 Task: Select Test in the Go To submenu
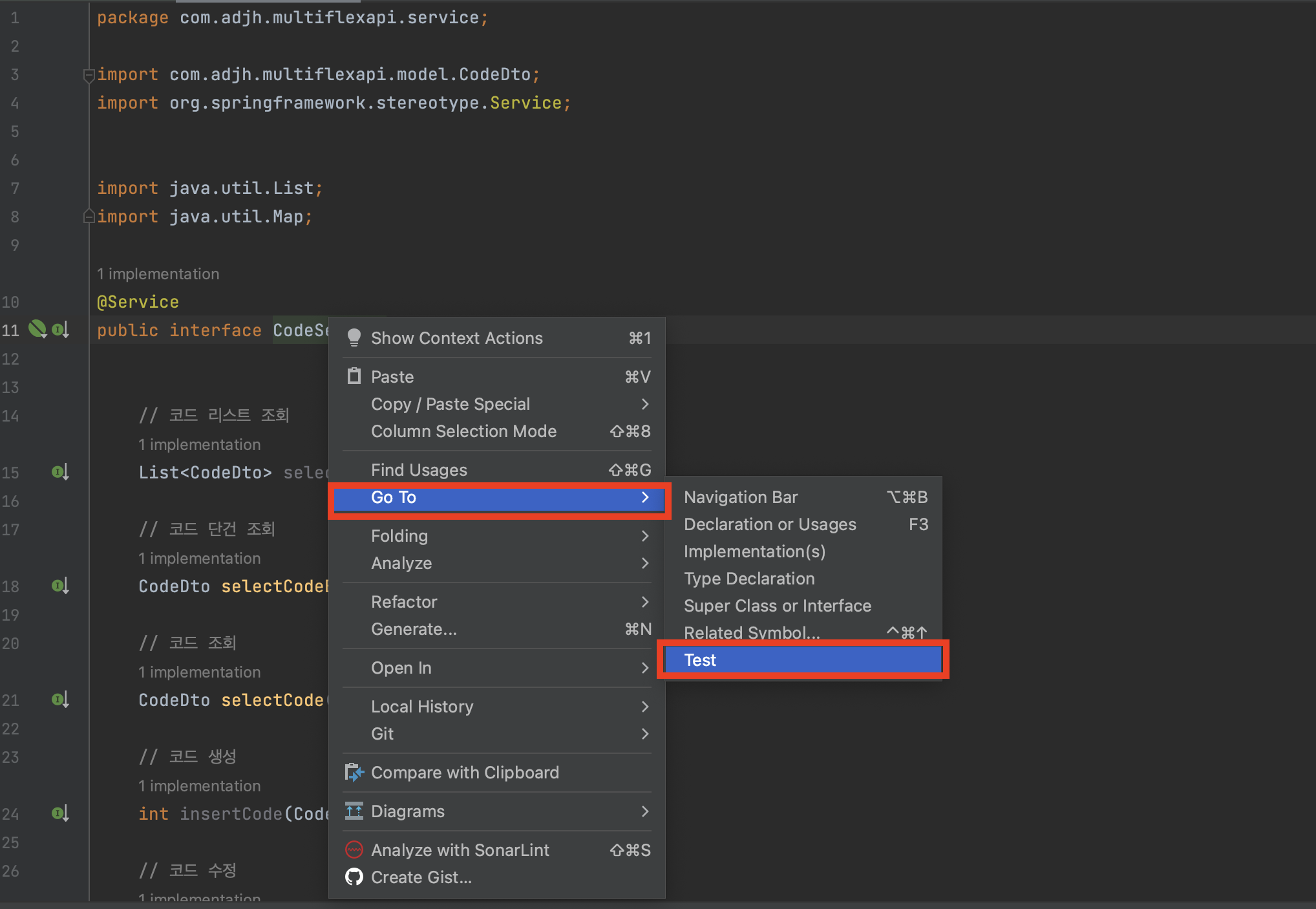point(801,660)
